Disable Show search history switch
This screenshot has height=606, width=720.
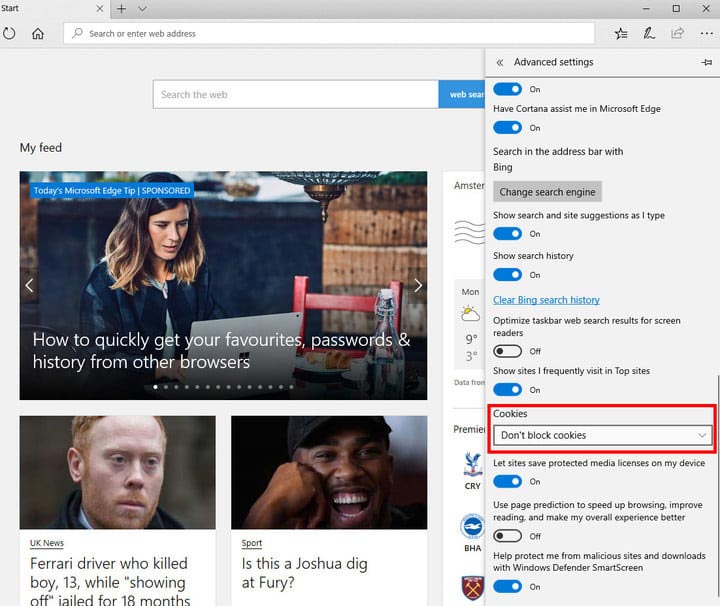coord(507,275)
